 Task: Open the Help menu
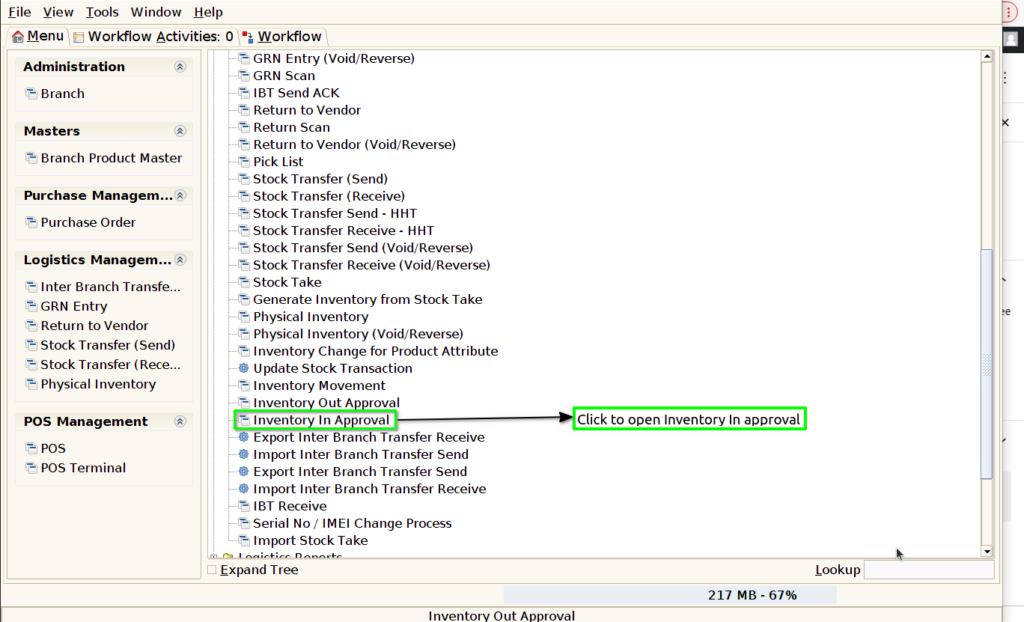coord(208,12)
